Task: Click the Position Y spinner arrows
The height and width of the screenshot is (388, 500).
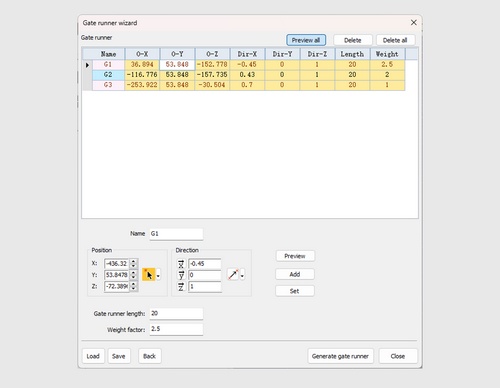Action: pos(133,275)
